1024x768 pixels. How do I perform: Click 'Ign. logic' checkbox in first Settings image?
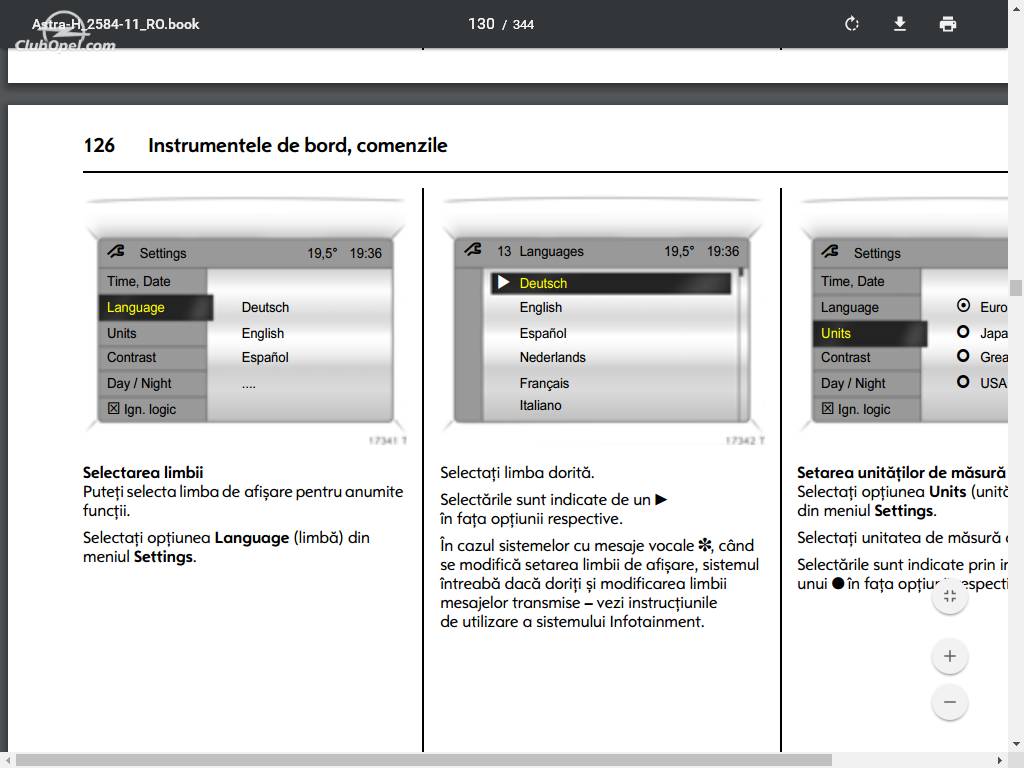coord(114,409)
